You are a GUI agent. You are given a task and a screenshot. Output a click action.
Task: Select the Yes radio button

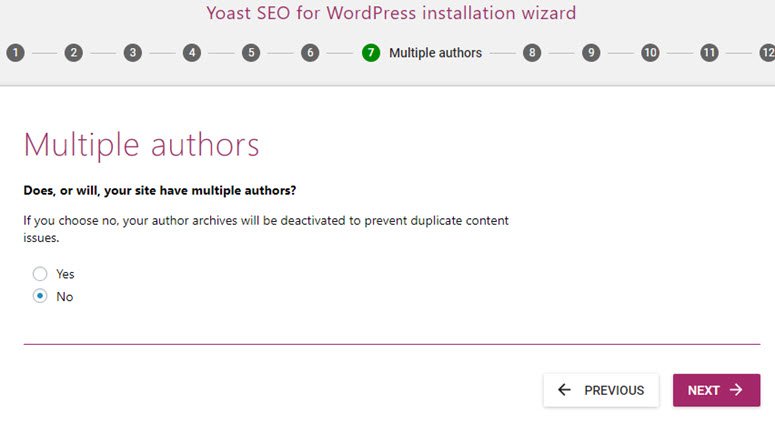coord(40,274)
